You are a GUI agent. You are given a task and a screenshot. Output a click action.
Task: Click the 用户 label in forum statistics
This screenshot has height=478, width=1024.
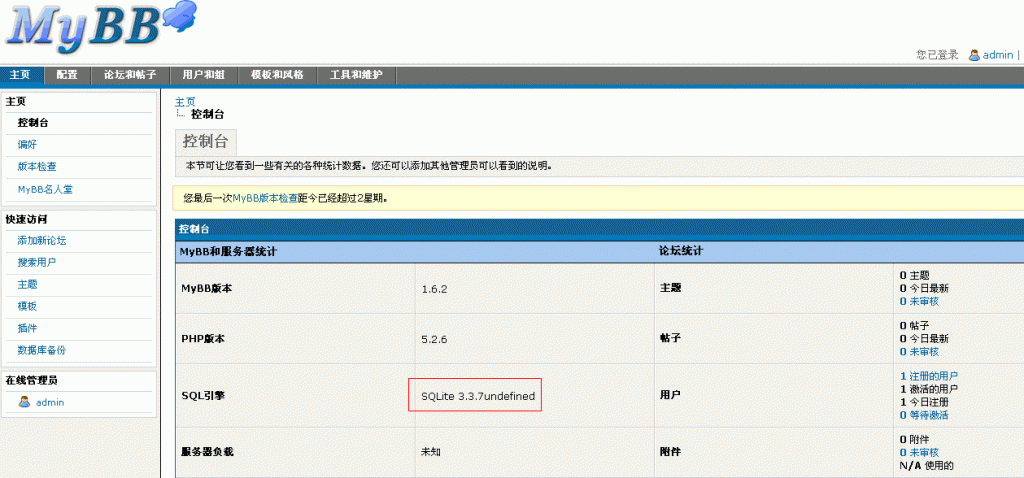coord(670,396)
